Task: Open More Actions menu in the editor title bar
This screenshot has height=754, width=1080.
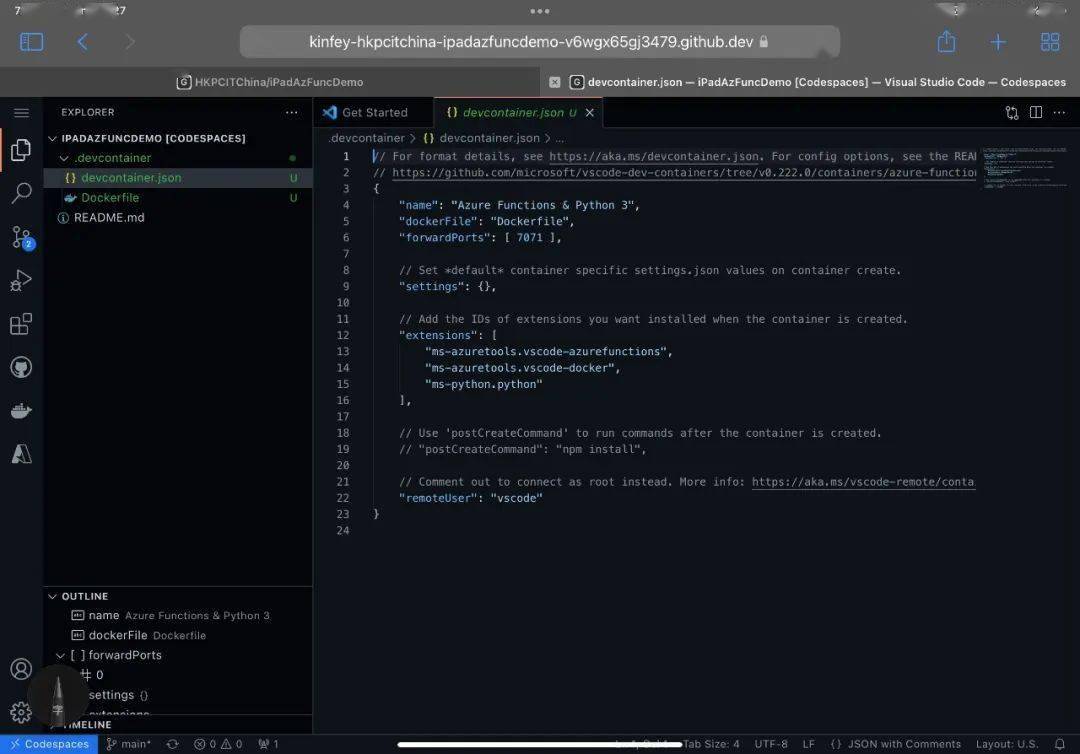Action: pos(1059,113)
